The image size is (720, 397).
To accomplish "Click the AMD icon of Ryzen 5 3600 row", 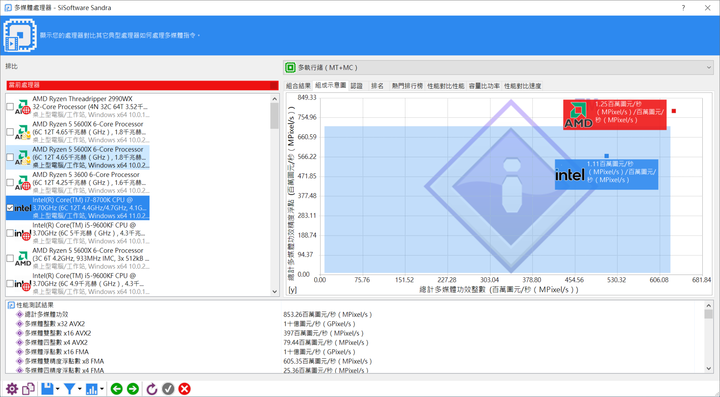I will pyautogui.click(x=22, y=182).
